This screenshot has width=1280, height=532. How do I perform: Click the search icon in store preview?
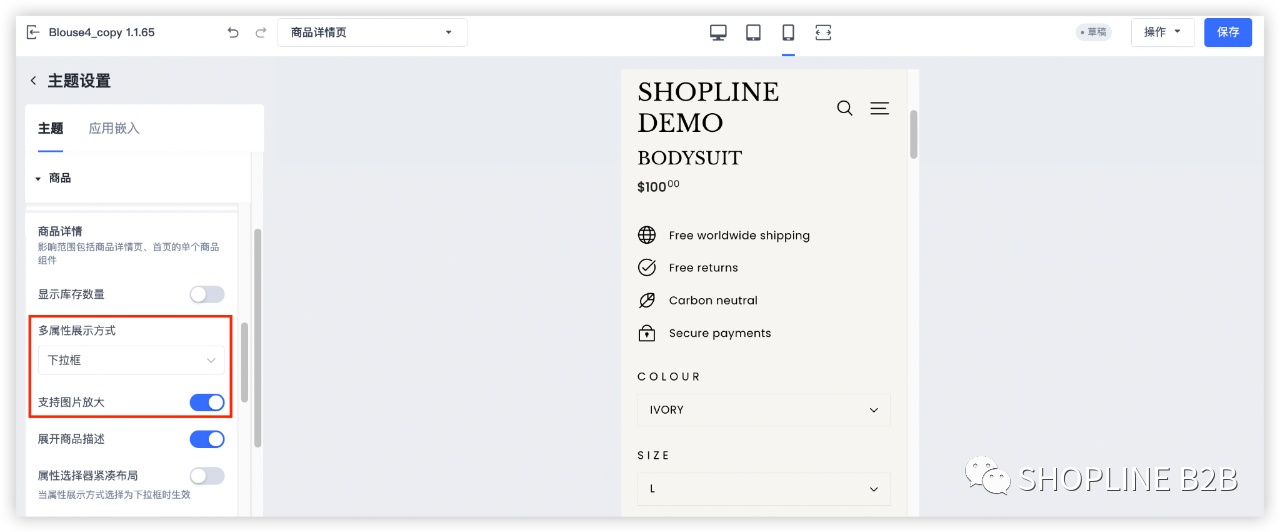point(845,108)
